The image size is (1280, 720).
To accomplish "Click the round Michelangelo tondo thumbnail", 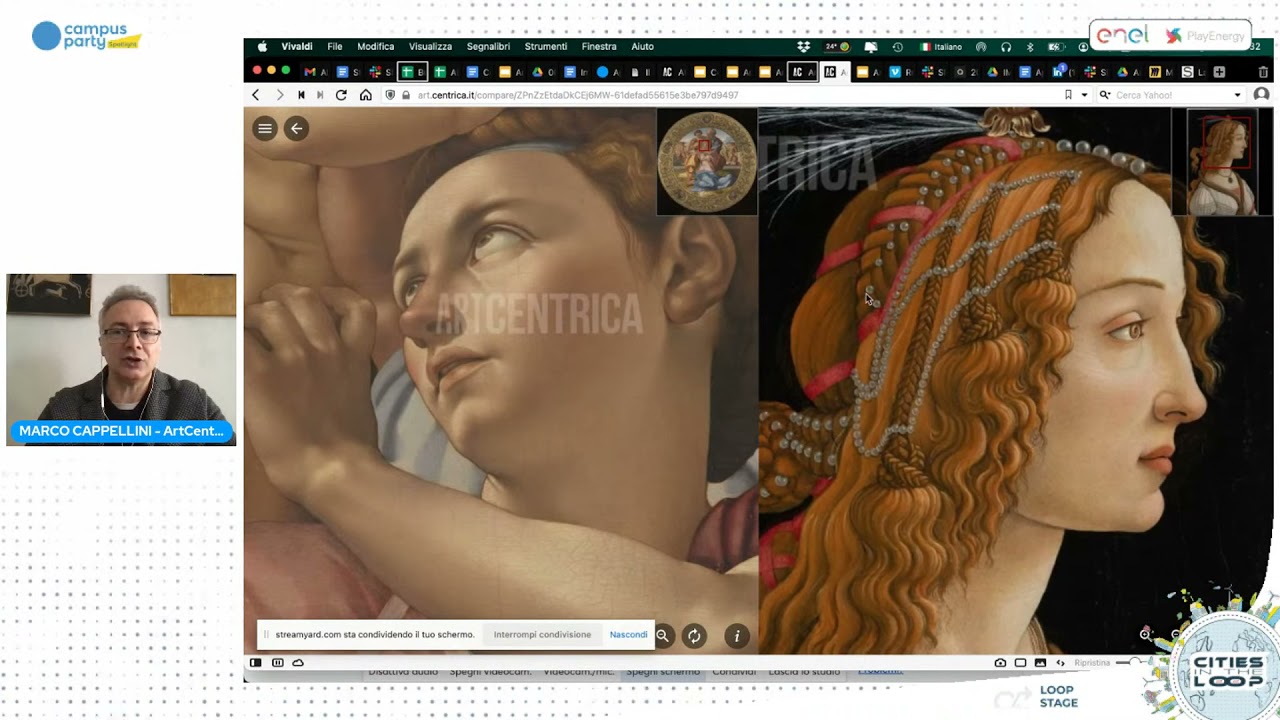I will click(707, 162).
